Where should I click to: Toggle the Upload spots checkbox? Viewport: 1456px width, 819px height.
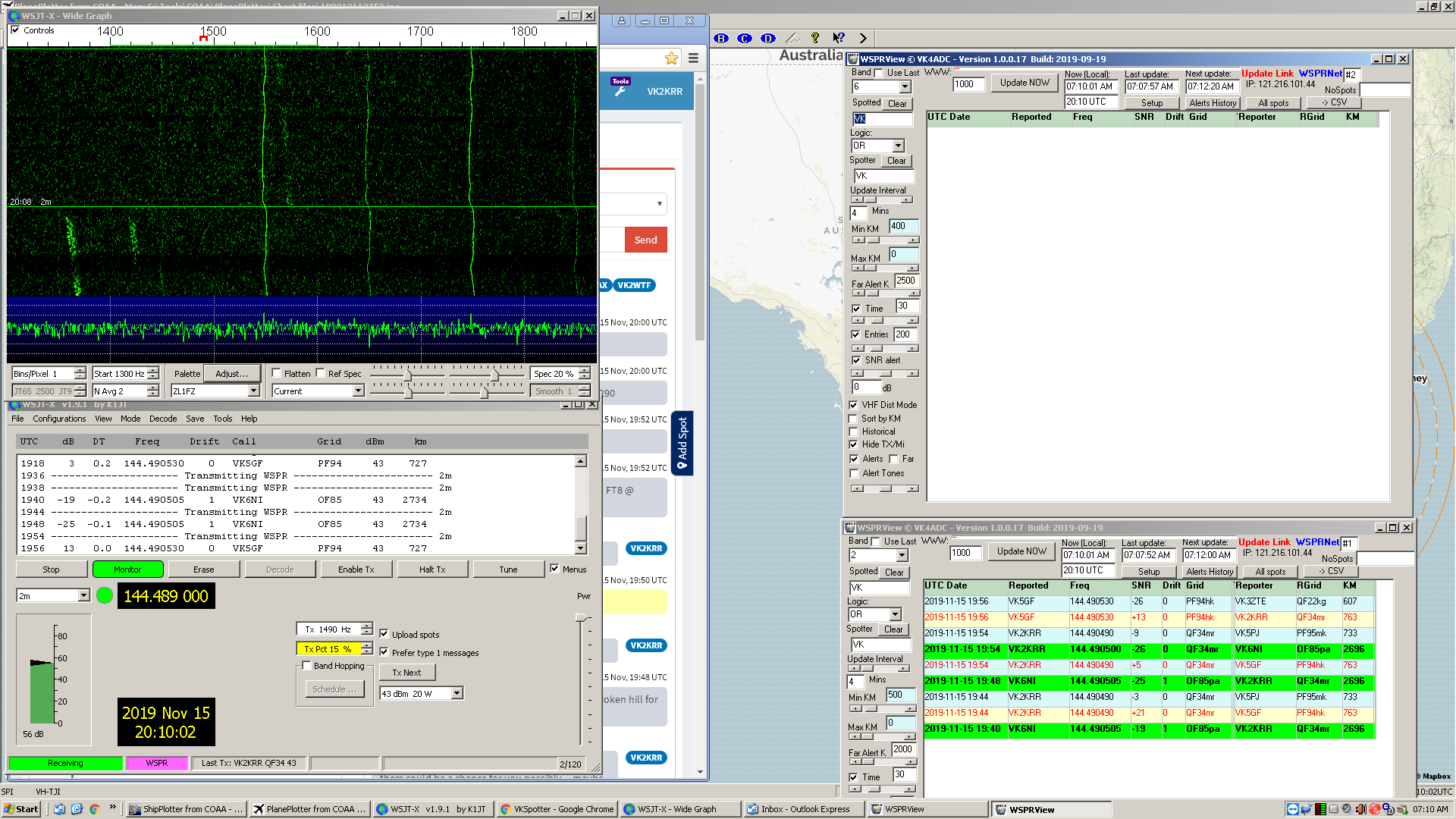(384, 634)
